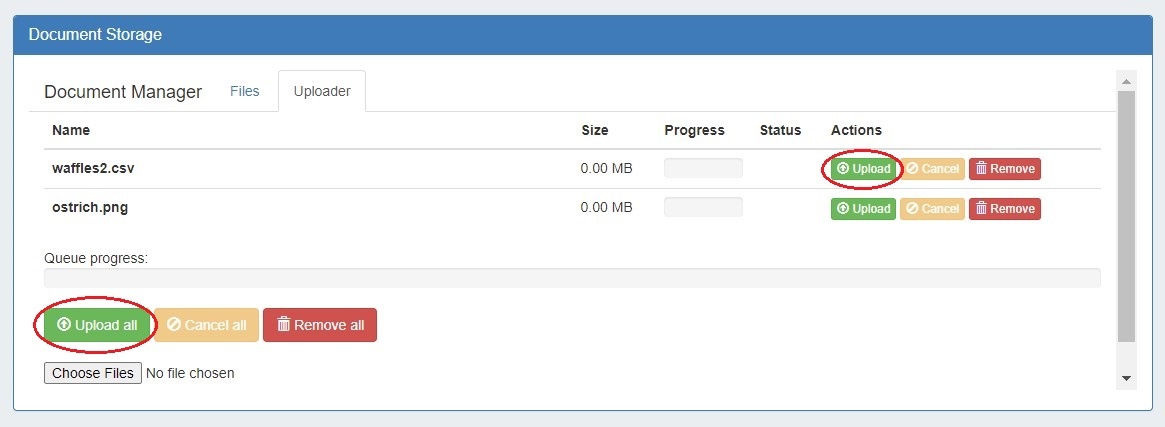Upload the ostrich.png file
Viewport: 1165px width, 427px height.
863,209
